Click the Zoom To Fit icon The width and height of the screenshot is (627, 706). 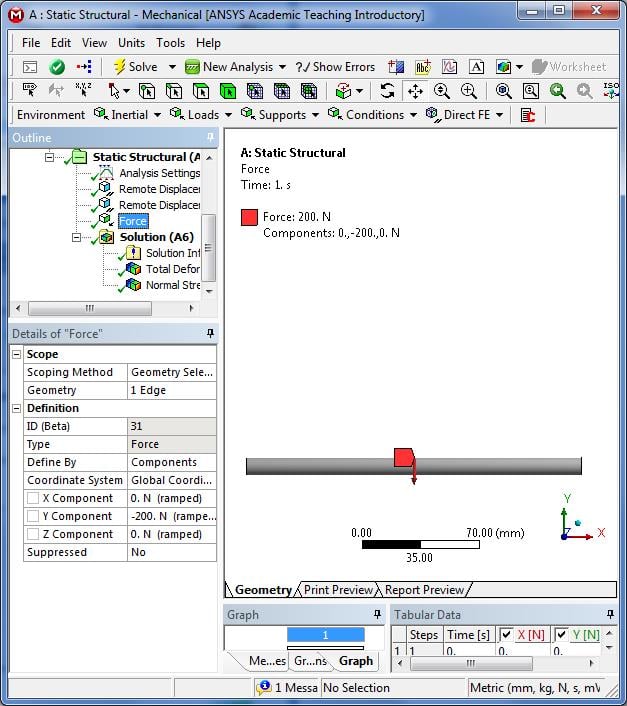tap(504, 91)
